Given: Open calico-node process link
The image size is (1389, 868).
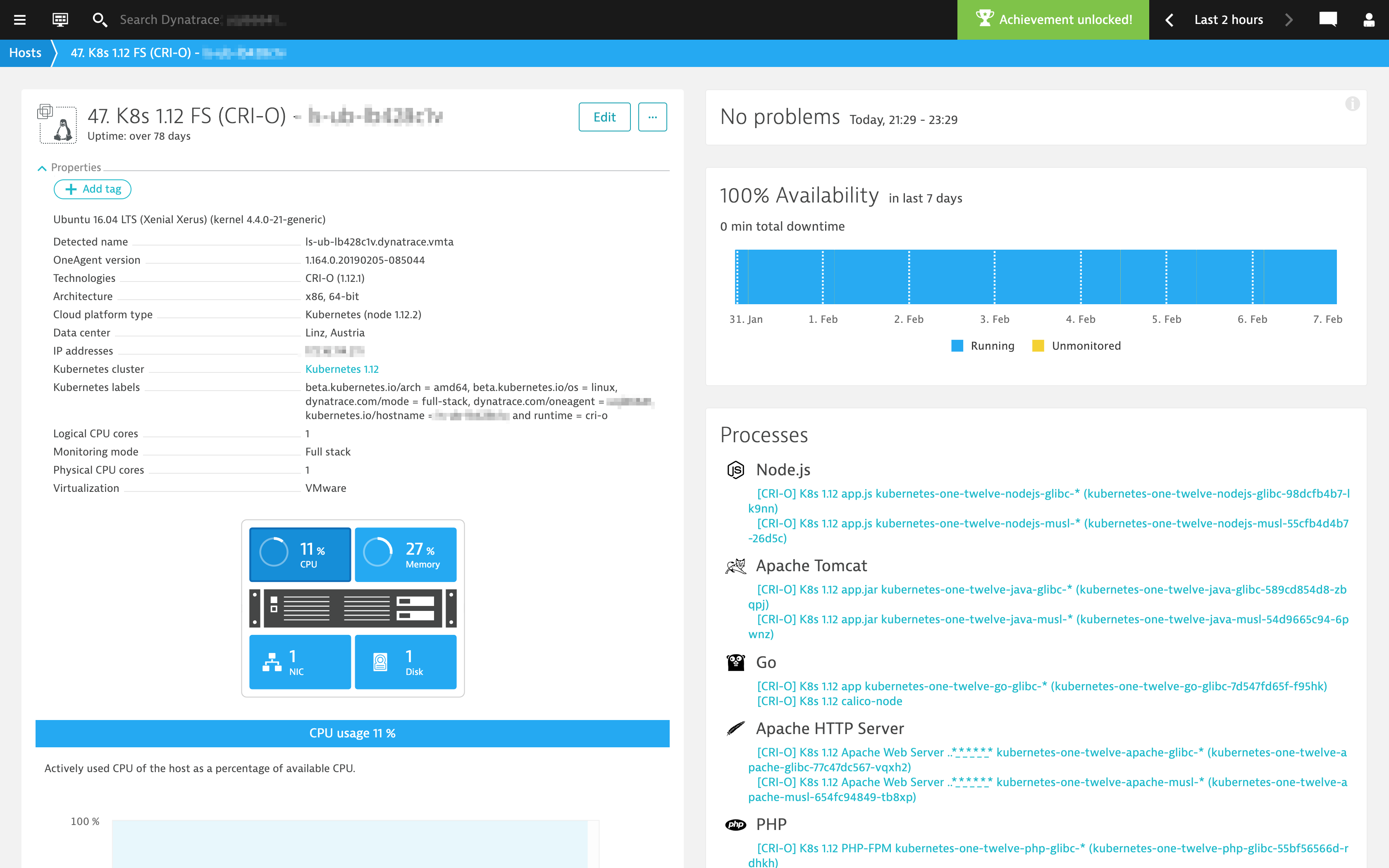Looking at the screenshot, I should (x=829, y=701).
